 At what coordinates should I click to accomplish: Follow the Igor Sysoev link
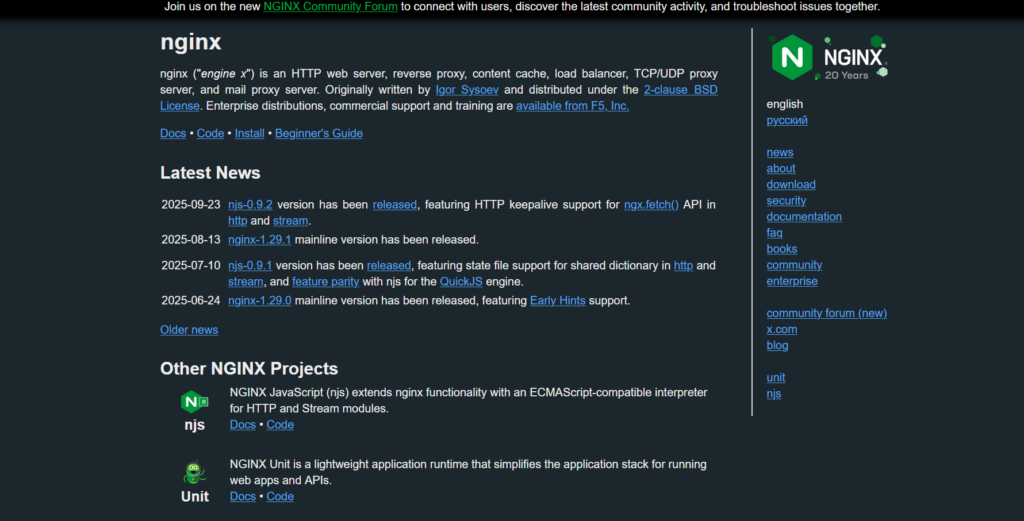tap(466, 90)
